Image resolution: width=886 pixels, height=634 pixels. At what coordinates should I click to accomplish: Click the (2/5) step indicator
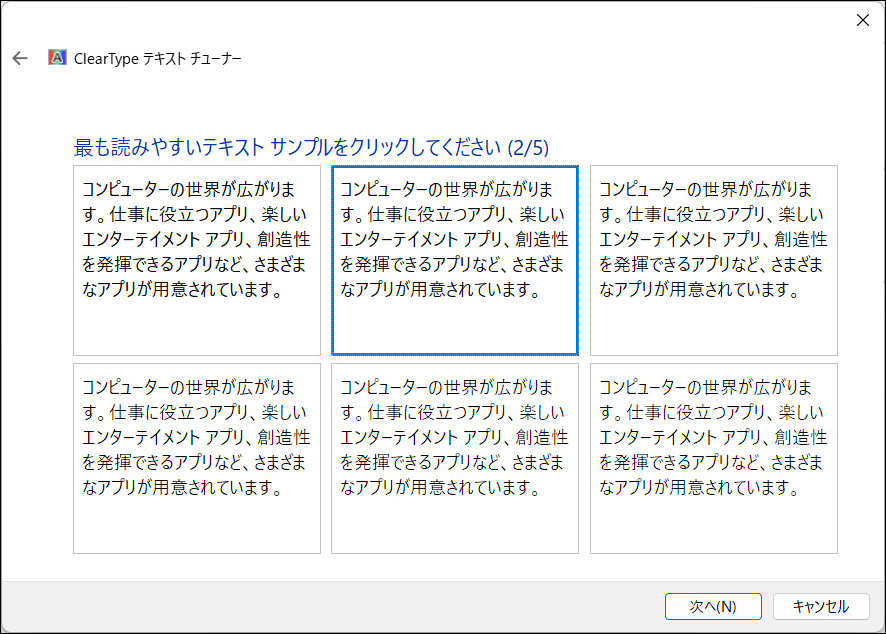pyautogui.click(x=528, y=148)
